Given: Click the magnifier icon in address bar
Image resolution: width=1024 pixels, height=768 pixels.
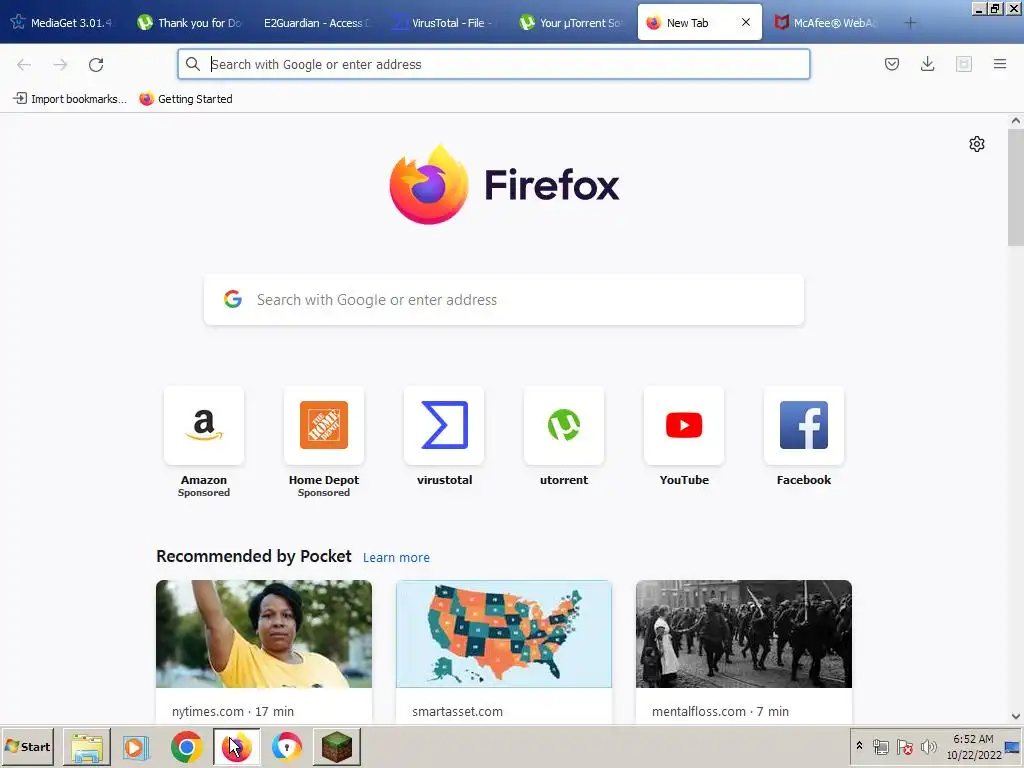Looking at the screenshot, I should coord(193,64).
